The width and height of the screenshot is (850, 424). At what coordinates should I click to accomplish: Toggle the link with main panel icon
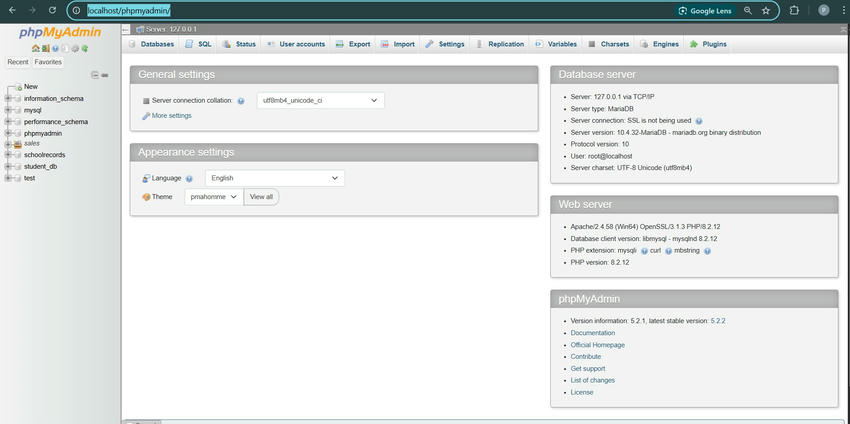point(105,75)
